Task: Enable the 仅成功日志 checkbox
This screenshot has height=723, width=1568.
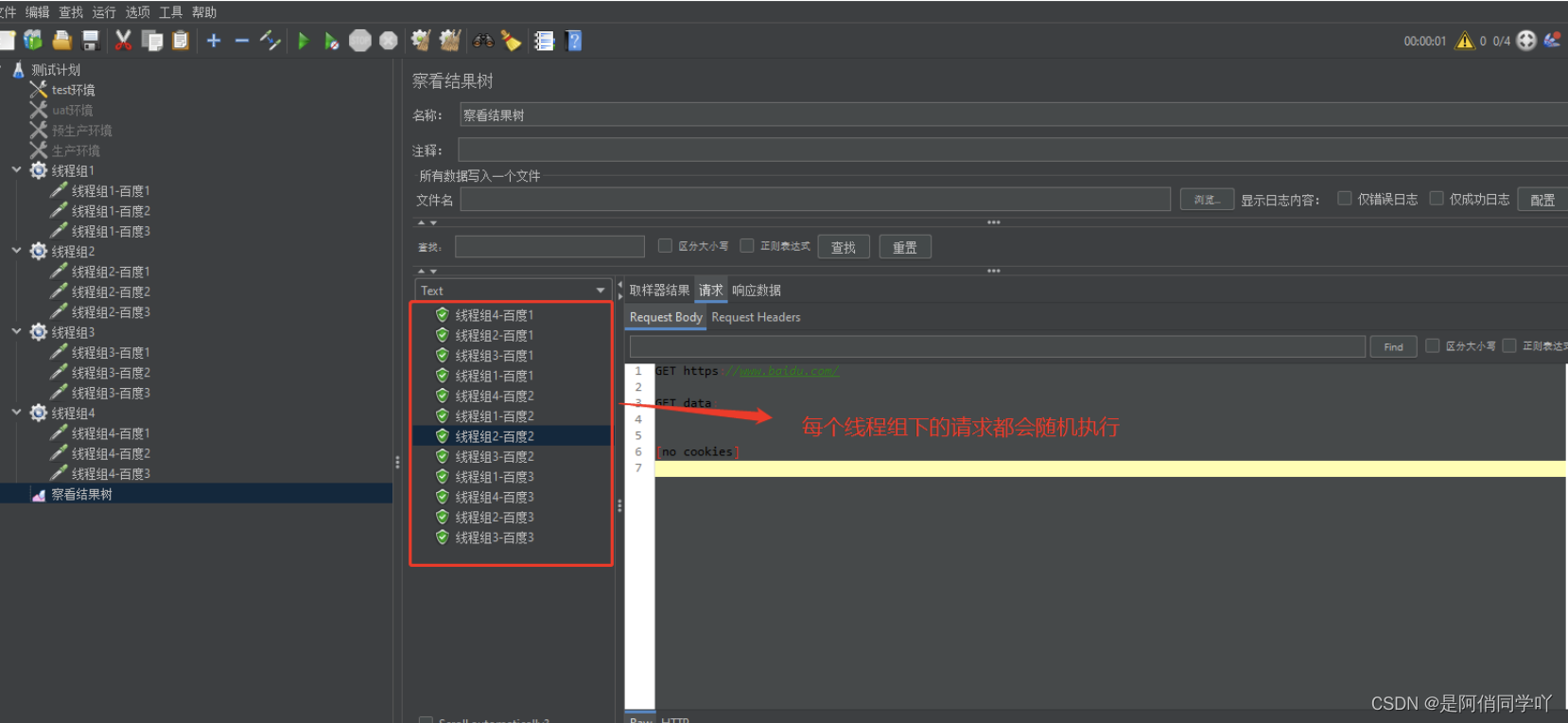Action: point(1437,198)
